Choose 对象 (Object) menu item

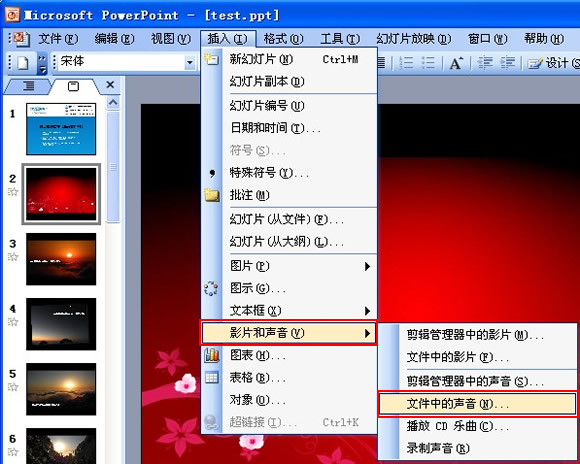coord(289,400)
